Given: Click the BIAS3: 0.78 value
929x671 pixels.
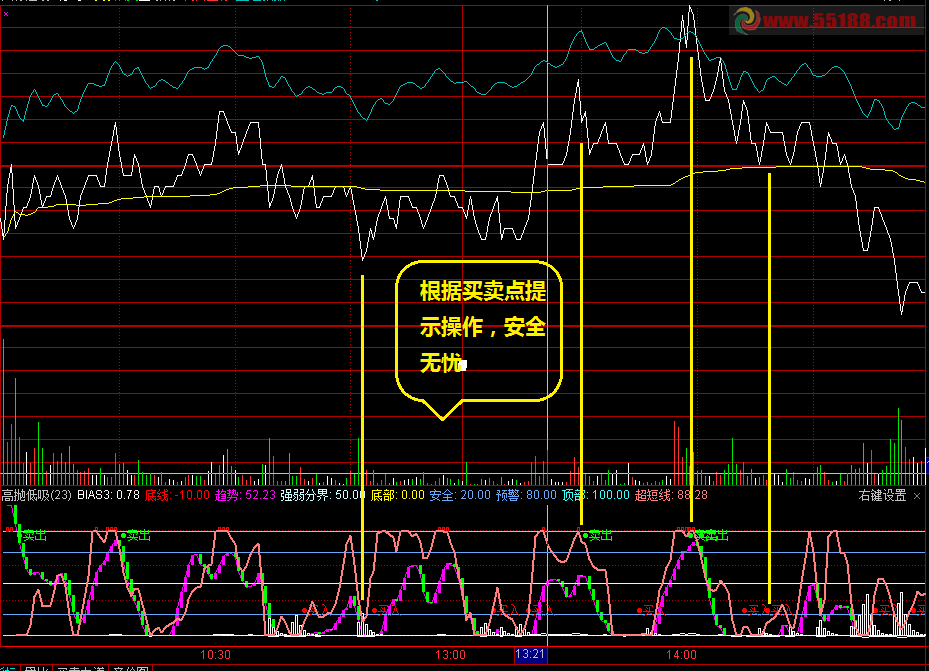Looking at the screenshot, I should (x=108, y=495).
